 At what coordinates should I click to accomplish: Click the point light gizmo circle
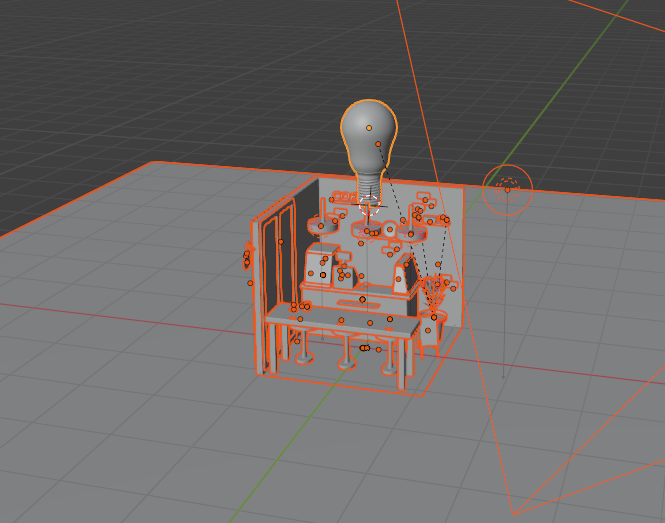click(x=507, y=190)
